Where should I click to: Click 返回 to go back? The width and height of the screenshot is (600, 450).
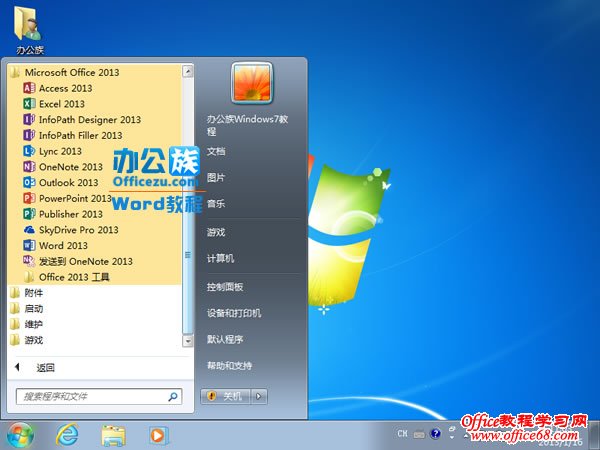point(45,368)
